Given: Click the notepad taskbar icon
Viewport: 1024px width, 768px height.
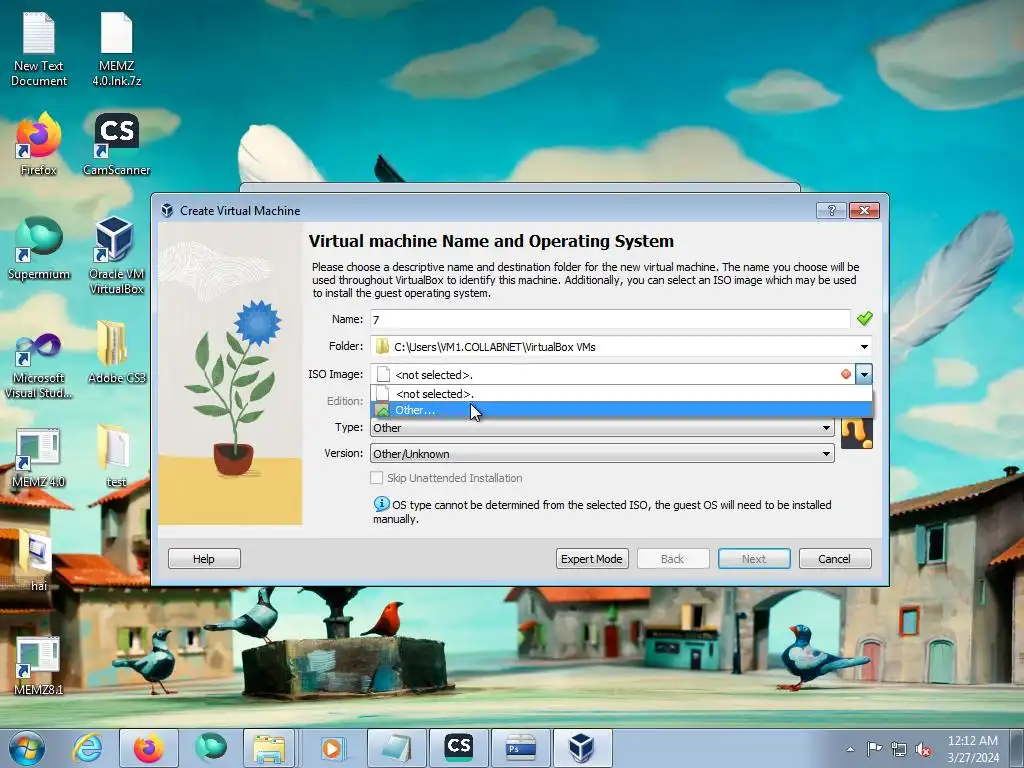Looking at the screenshot, I should [x=396, y=748].
